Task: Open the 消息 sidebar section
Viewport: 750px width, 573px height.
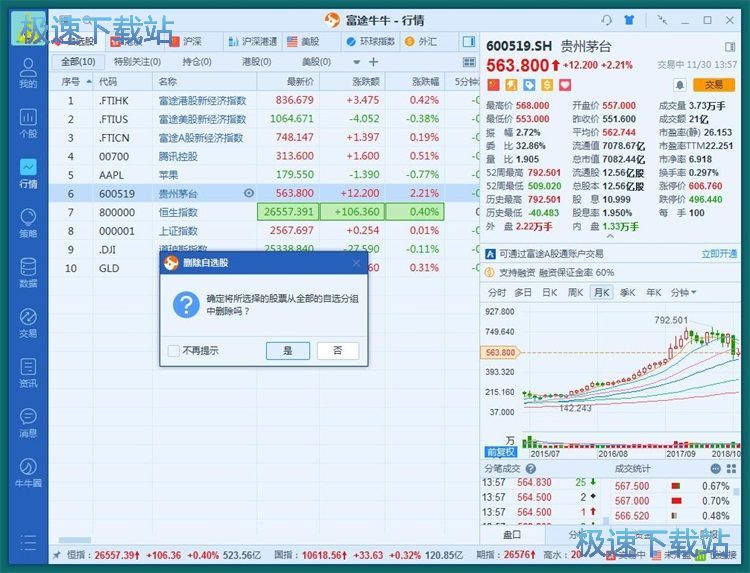Action: click(x=28, y=423)
